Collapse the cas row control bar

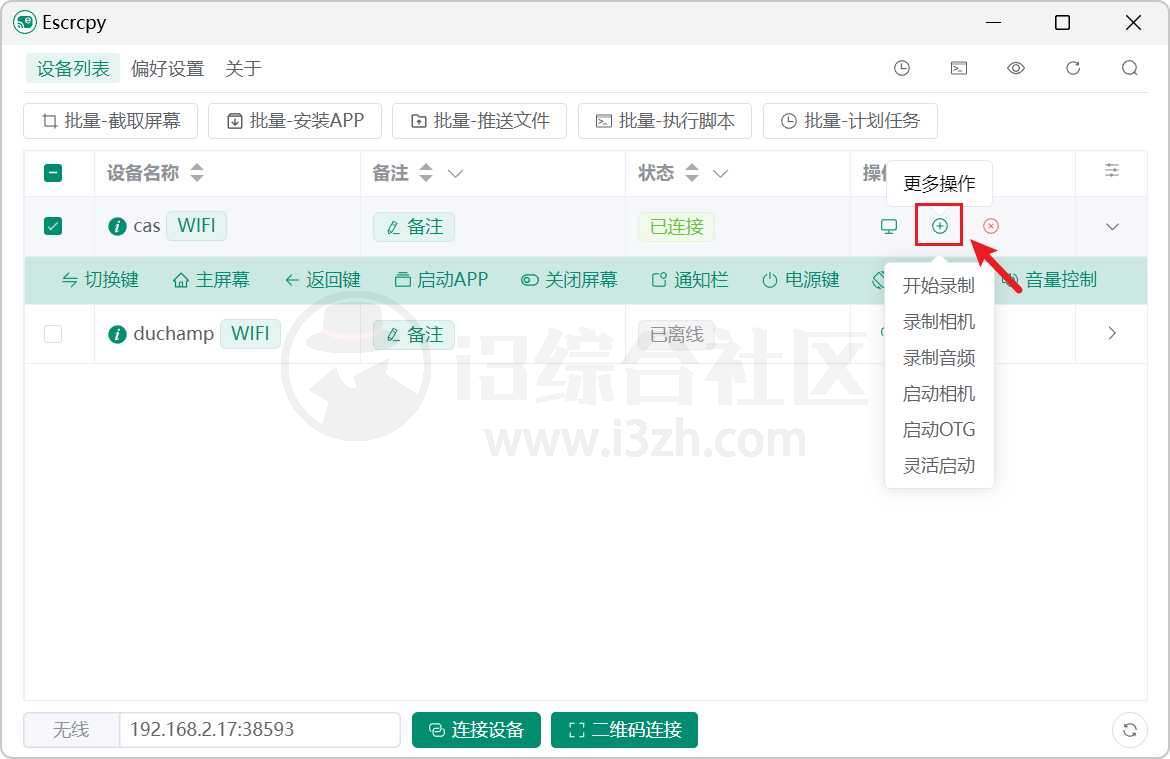click(x=1112, y=226)
